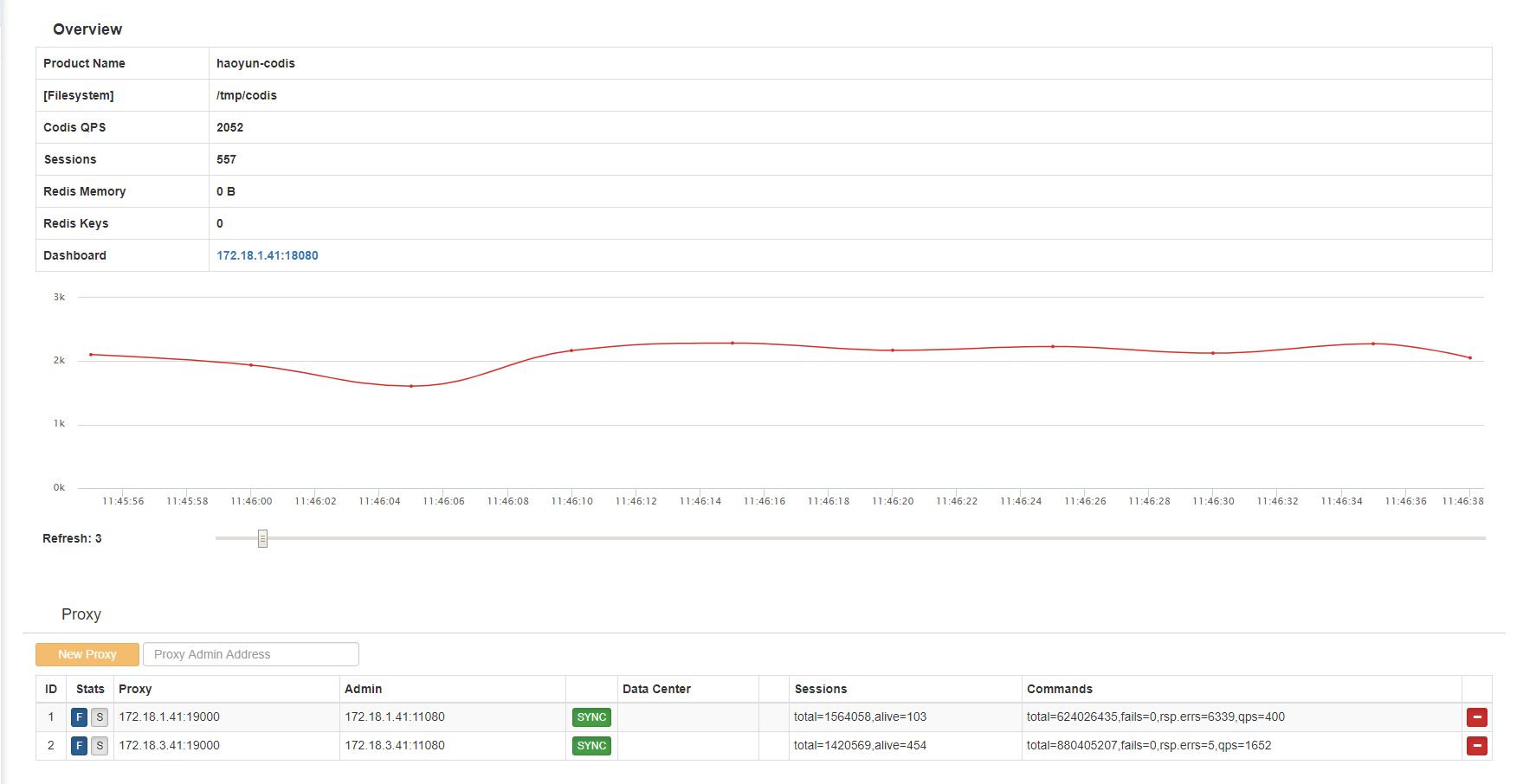Sync proxy 172.18.3.41:11080
This screenshot has height=784, width=1523.
591,746
